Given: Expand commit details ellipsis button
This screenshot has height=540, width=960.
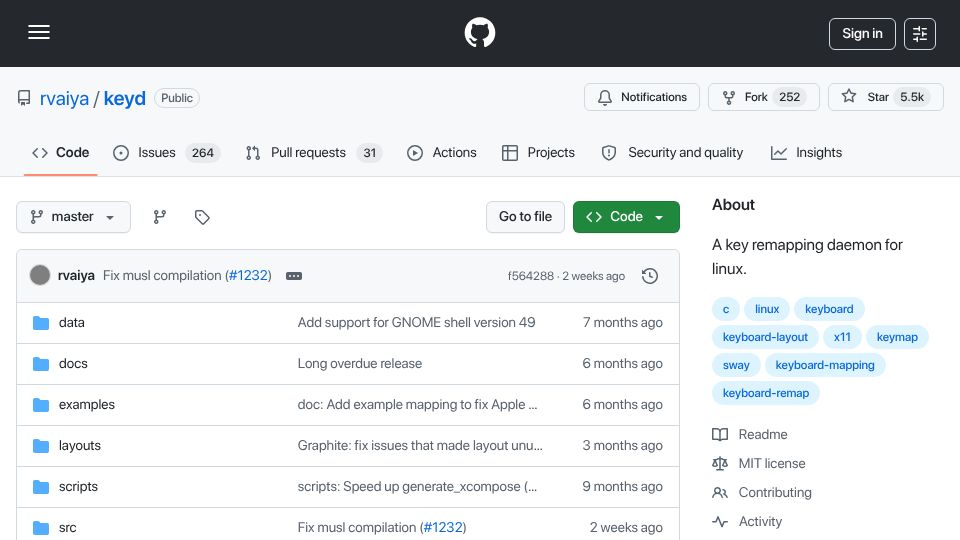Looking at the screenshot, I should [x=294, y=276].
